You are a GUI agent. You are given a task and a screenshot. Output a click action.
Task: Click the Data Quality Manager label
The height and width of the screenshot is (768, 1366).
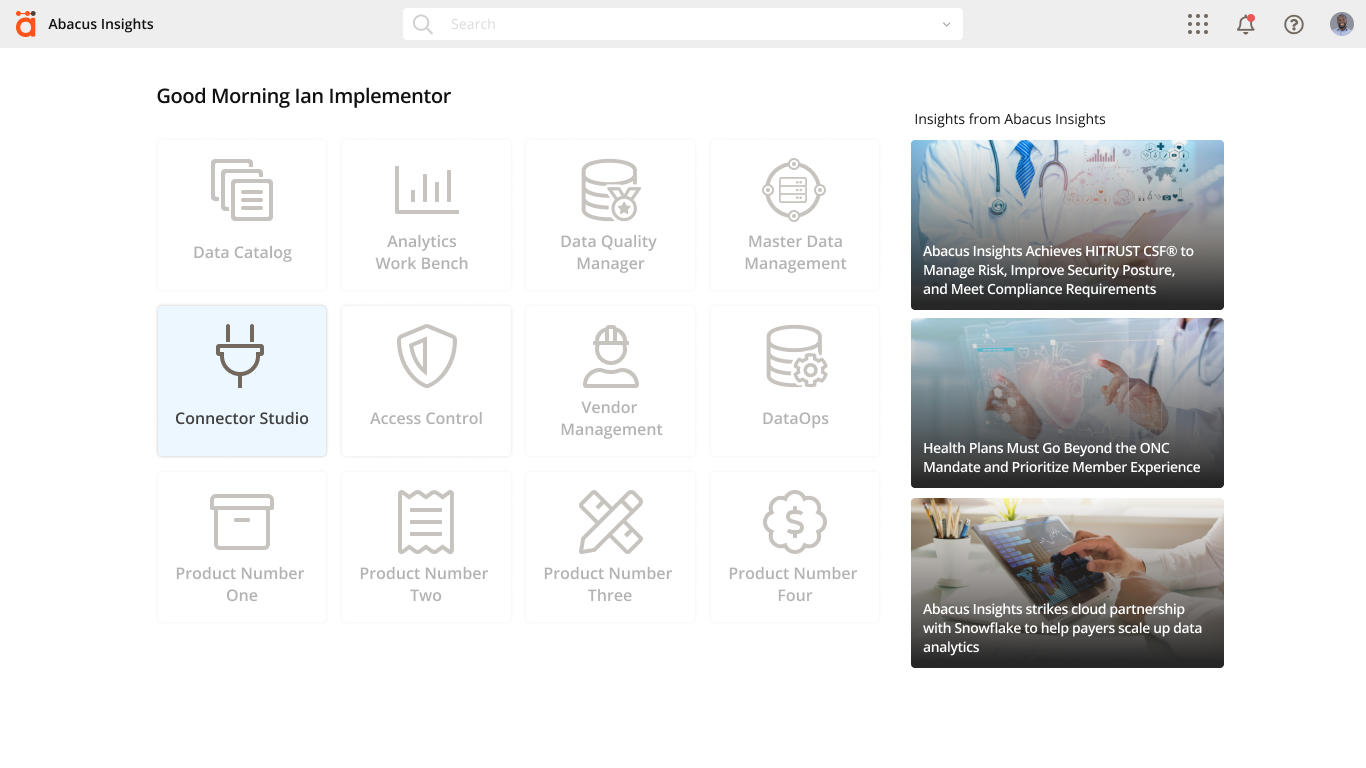(609, 252)
